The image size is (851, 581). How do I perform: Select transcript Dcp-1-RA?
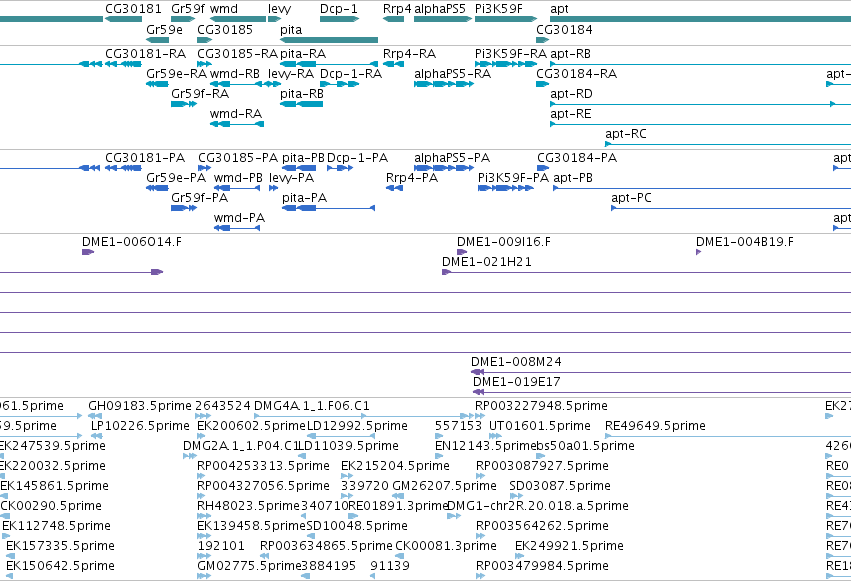tap(351, 74)
